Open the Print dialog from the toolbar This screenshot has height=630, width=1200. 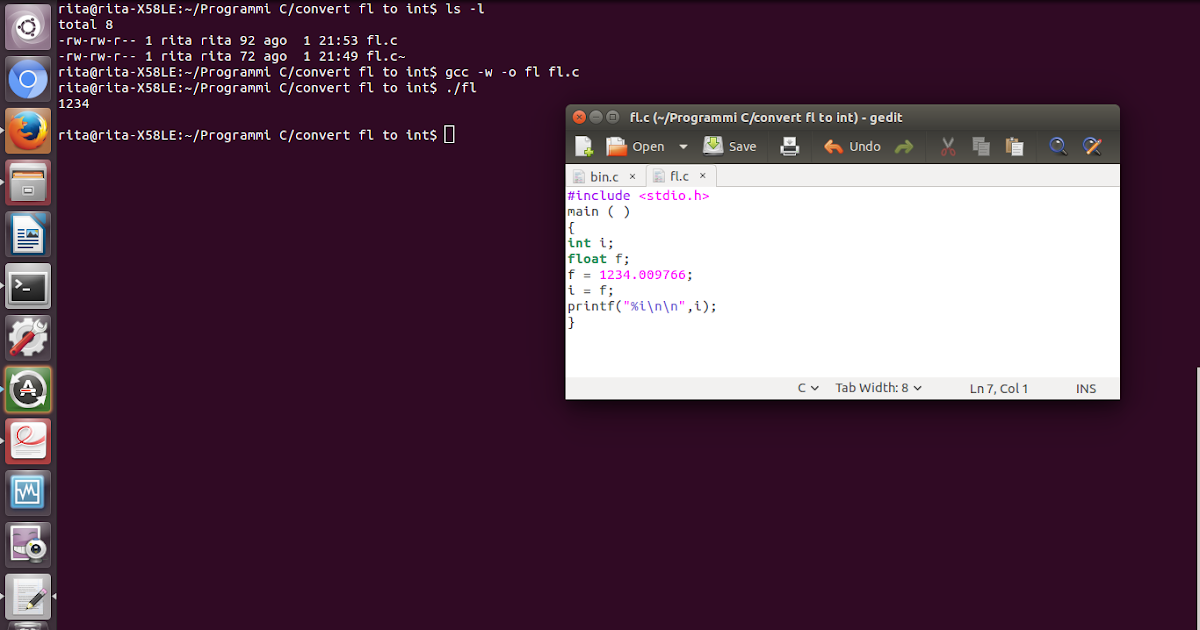[x=789, y=146]
